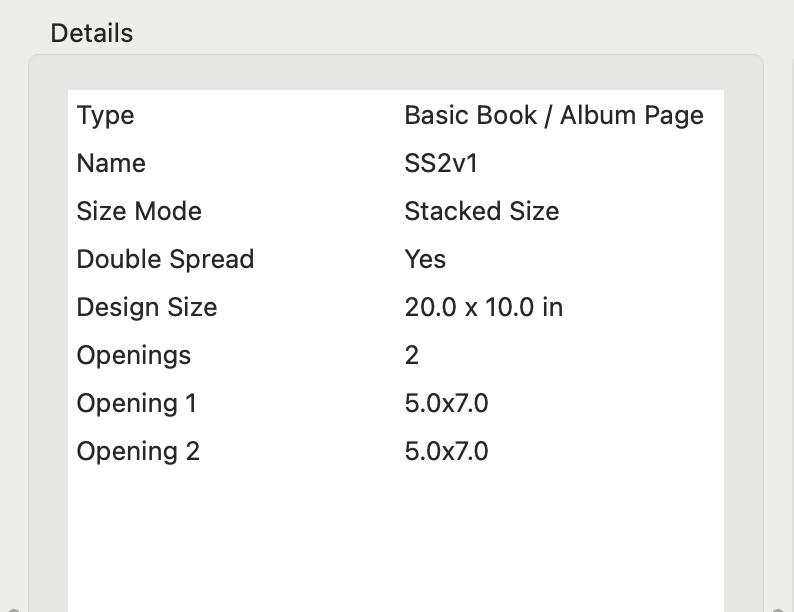Select the Opening 2 label
794x612 pixels.
click(138, 451)
